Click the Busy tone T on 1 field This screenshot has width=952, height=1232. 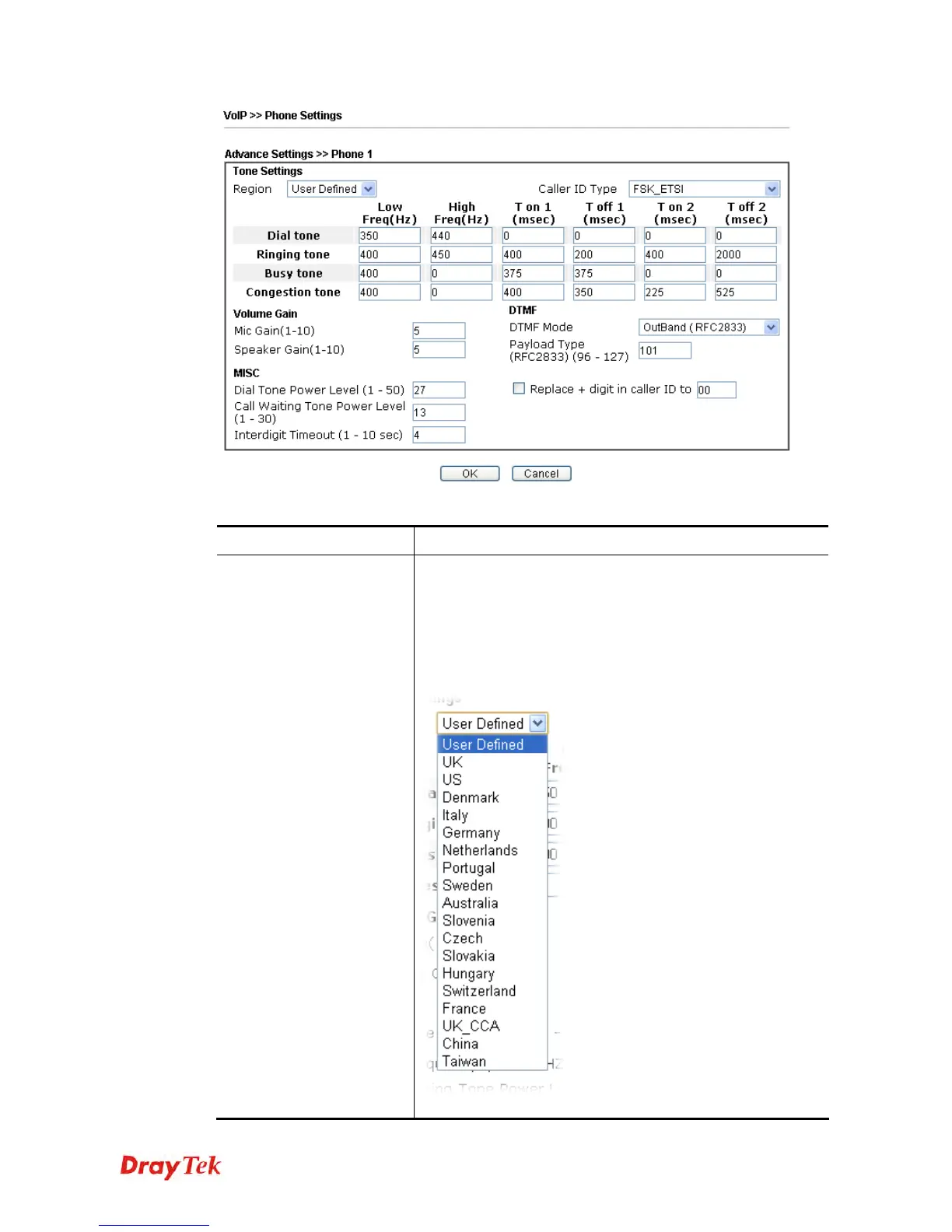(x=533, y=273)
